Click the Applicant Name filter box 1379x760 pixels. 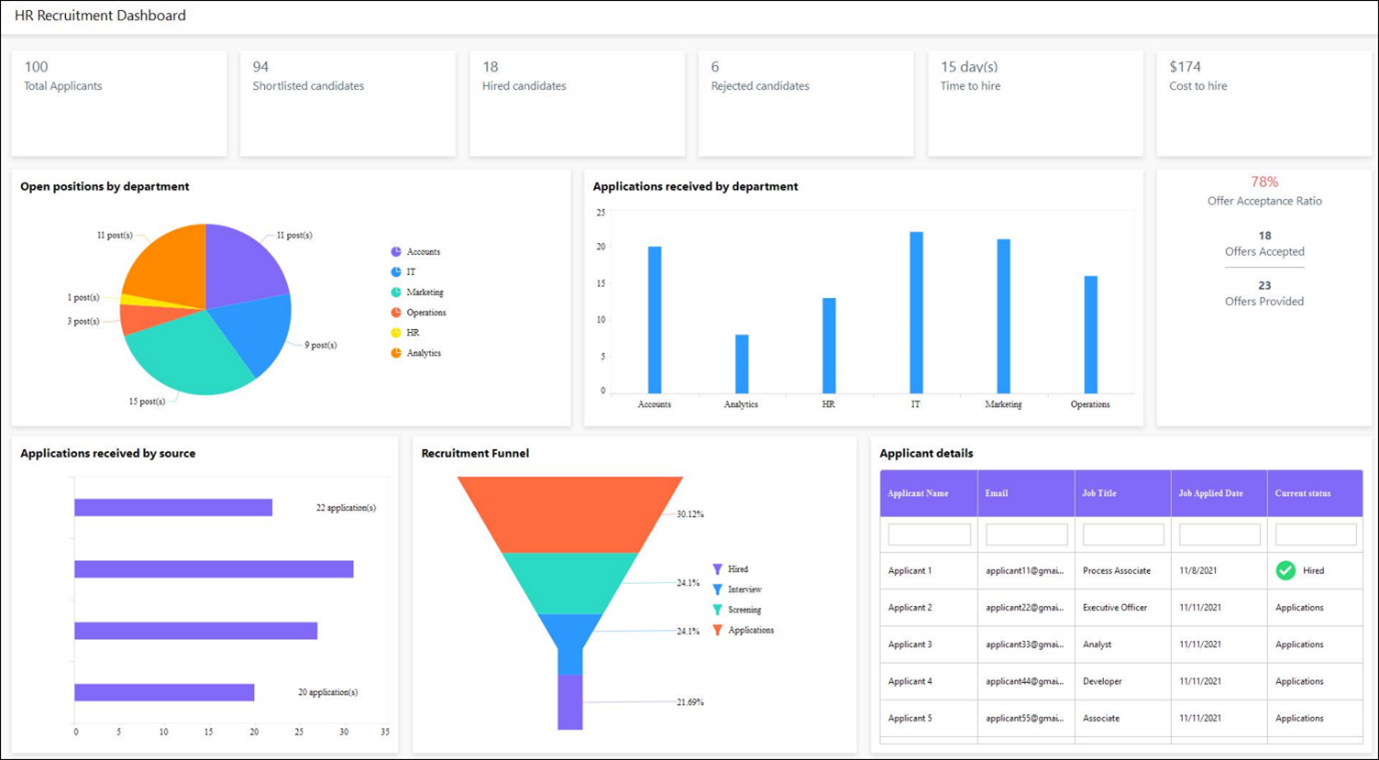[x=928, y=533]
